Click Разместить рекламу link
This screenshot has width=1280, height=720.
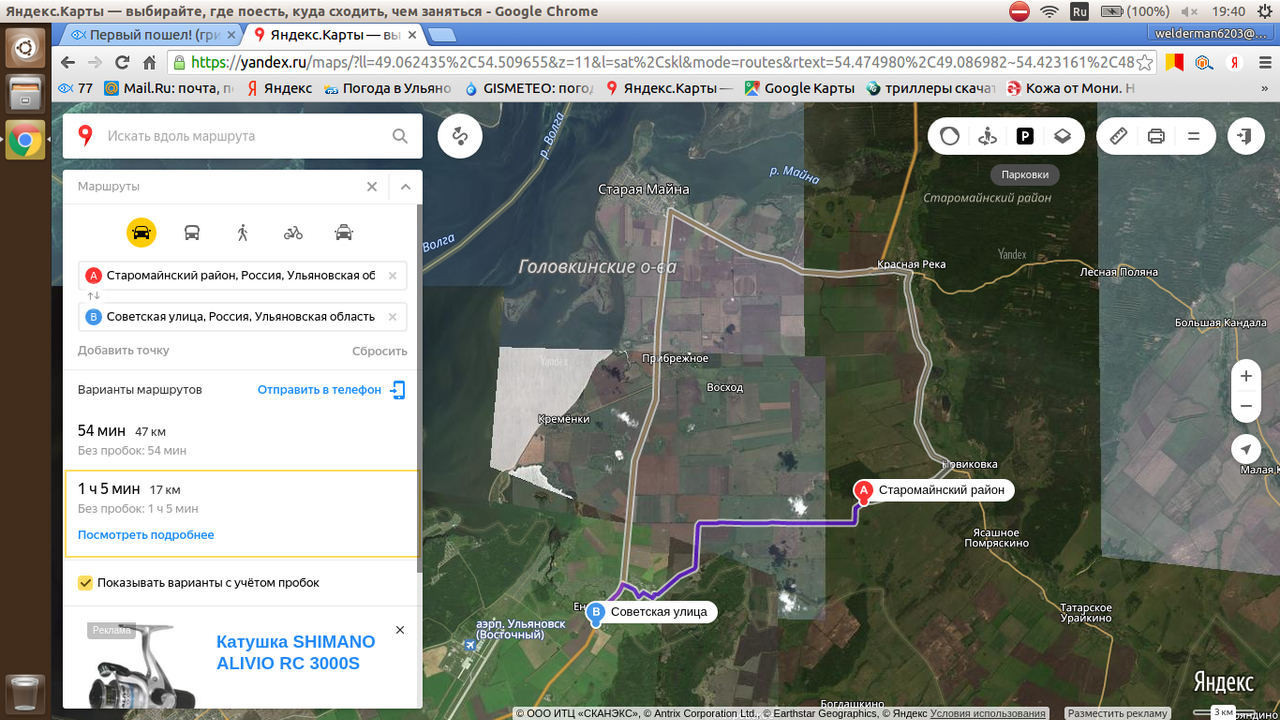tap(1117, 713)
